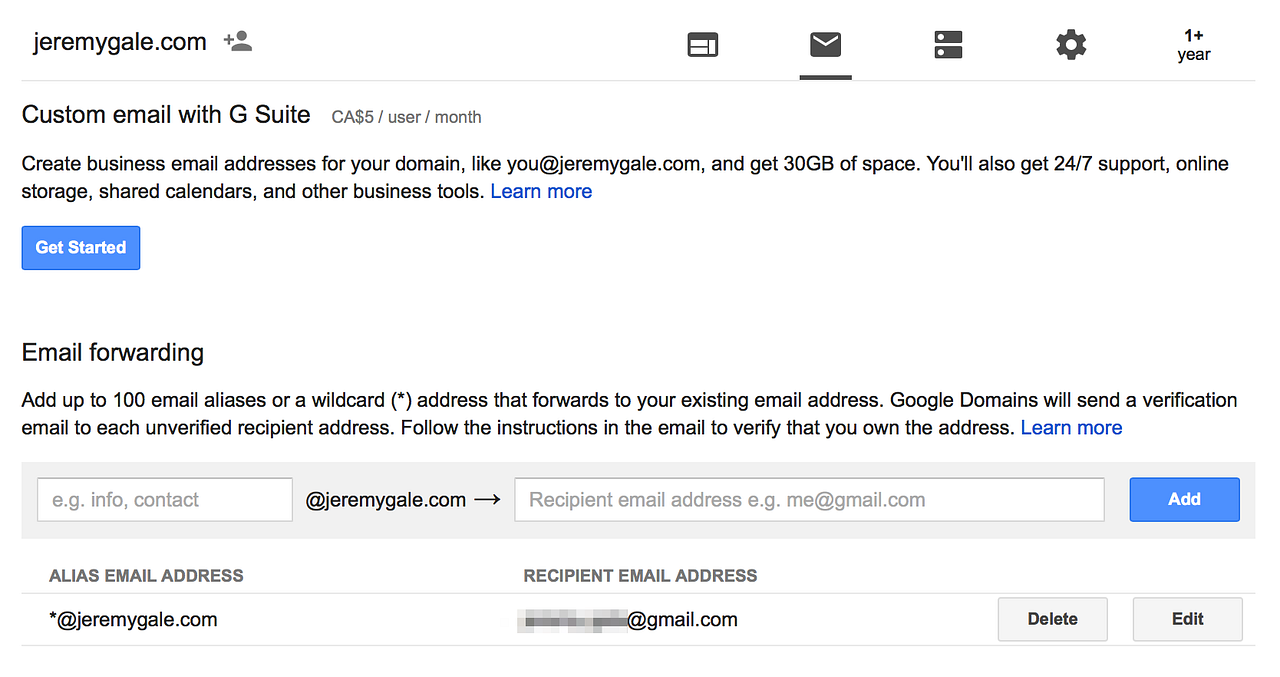Click the blurred recipient gmail.com address

(628, 619)
